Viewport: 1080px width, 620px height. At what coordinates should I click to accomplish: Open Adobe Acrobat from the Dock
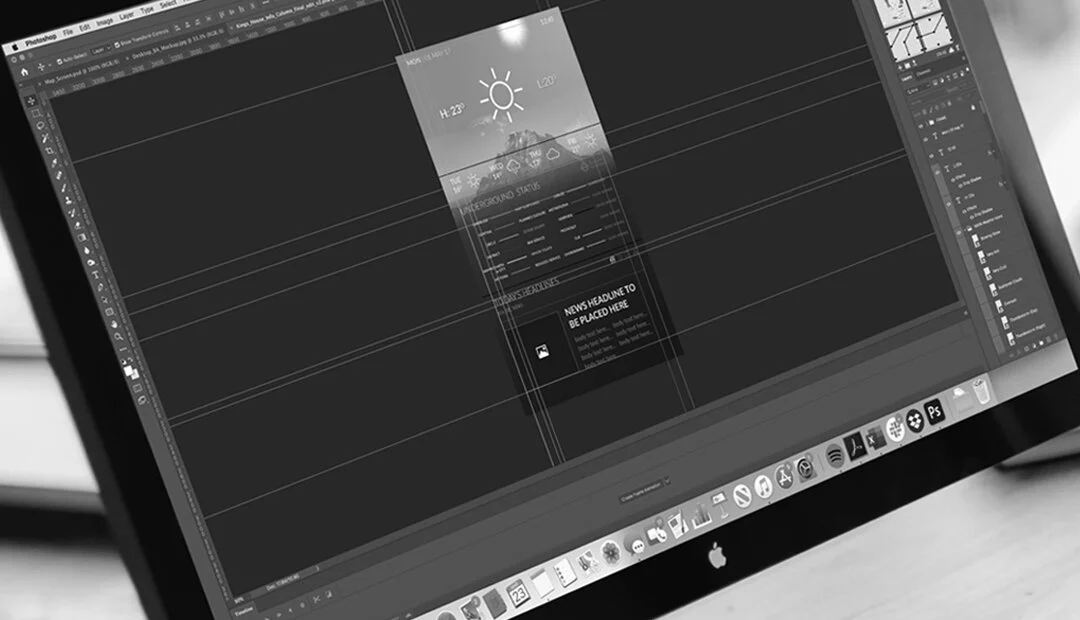[855, 446]
